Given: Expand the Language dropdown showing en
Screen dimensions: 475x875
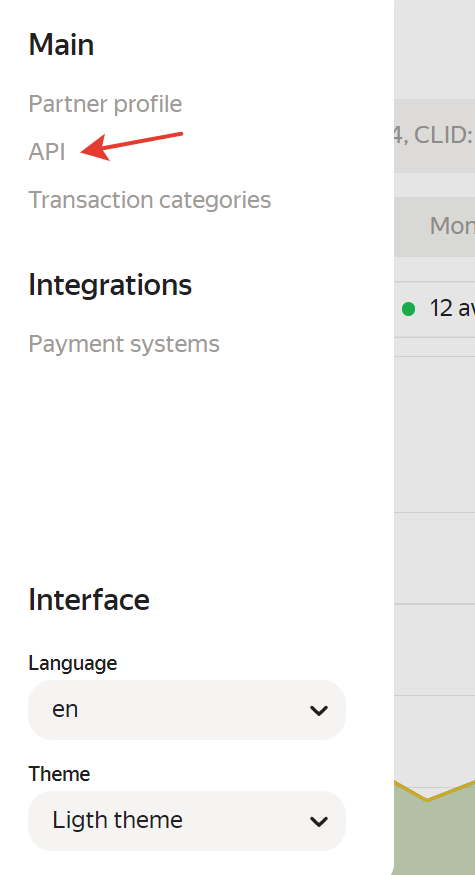Looking at the screenshot, I should point(187,710).
